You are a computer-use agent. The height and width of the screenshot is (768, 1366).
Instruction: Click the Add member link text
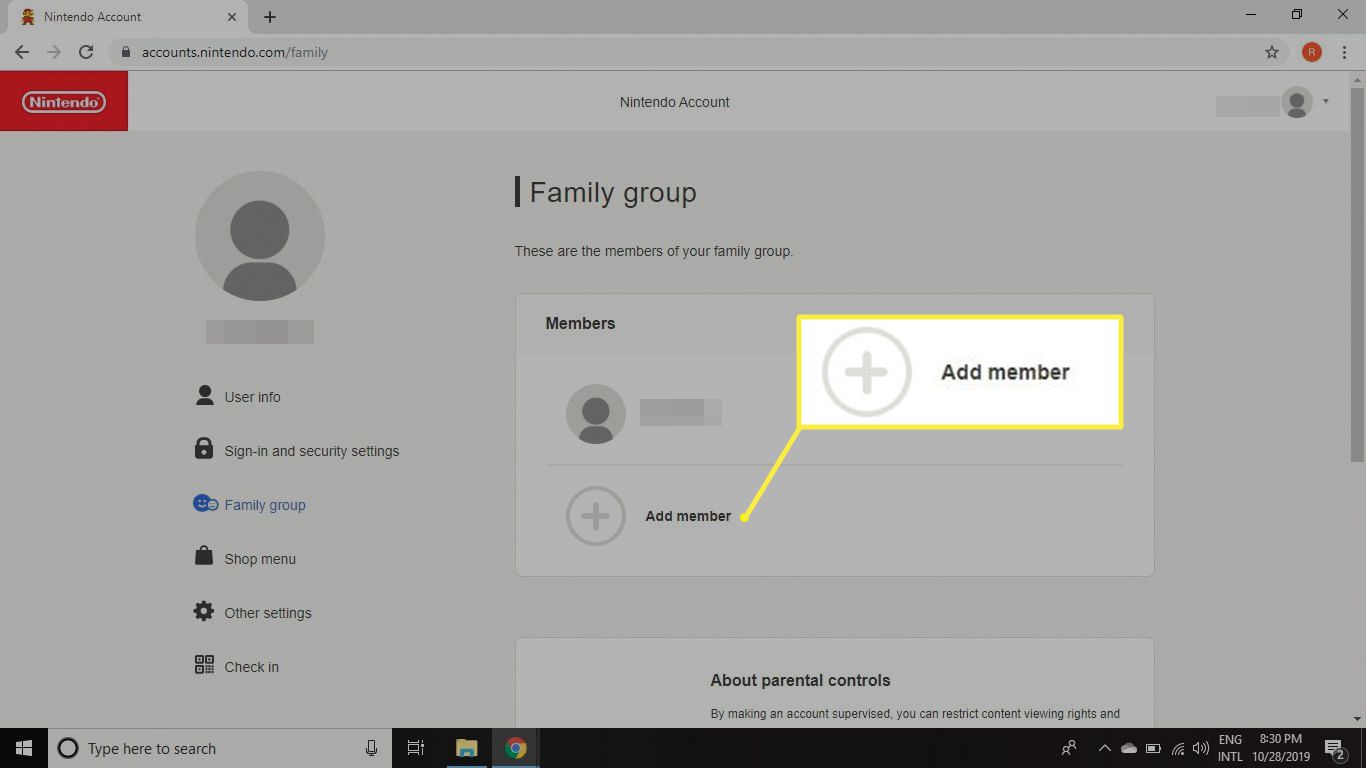tap(688, 516)
